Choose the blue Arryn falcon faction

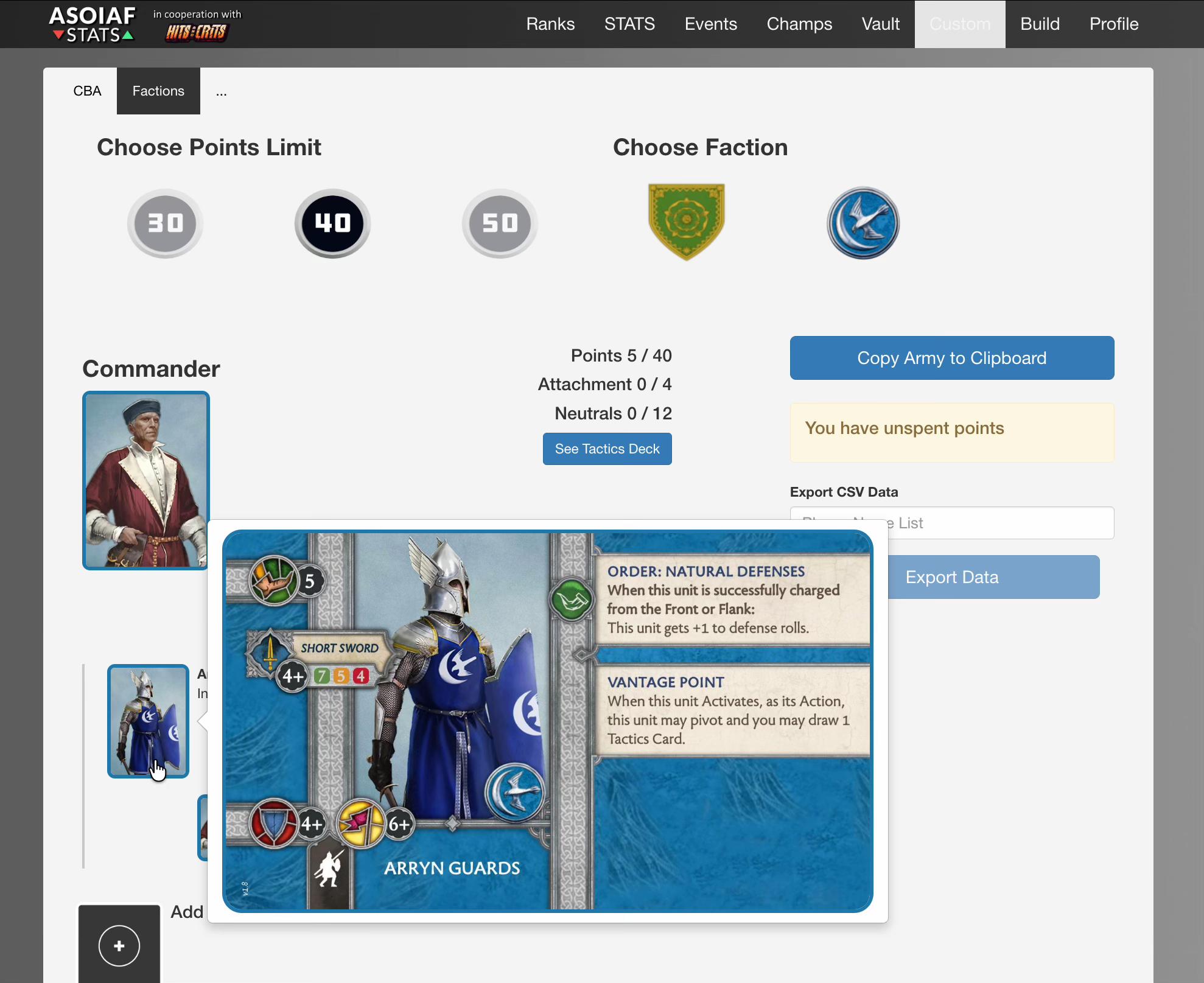(x=863, y=223)
